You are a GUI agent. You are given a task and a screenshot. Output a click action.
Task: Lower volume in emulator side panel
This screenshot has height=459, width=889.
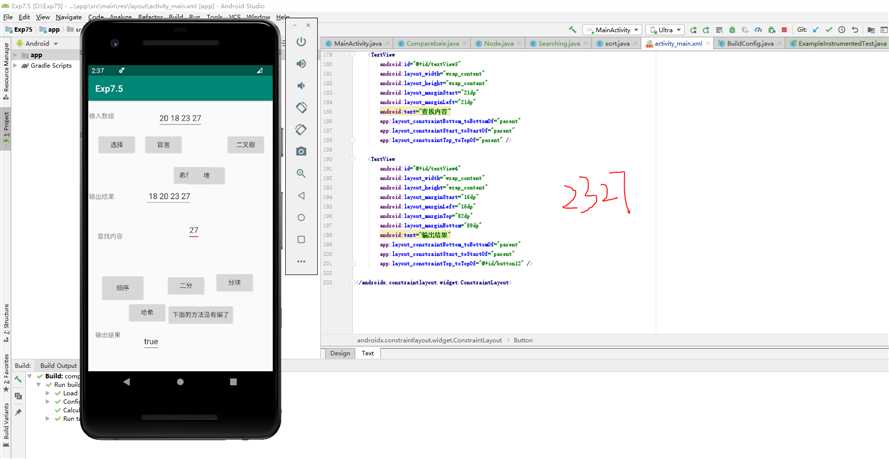pos(301,86)
